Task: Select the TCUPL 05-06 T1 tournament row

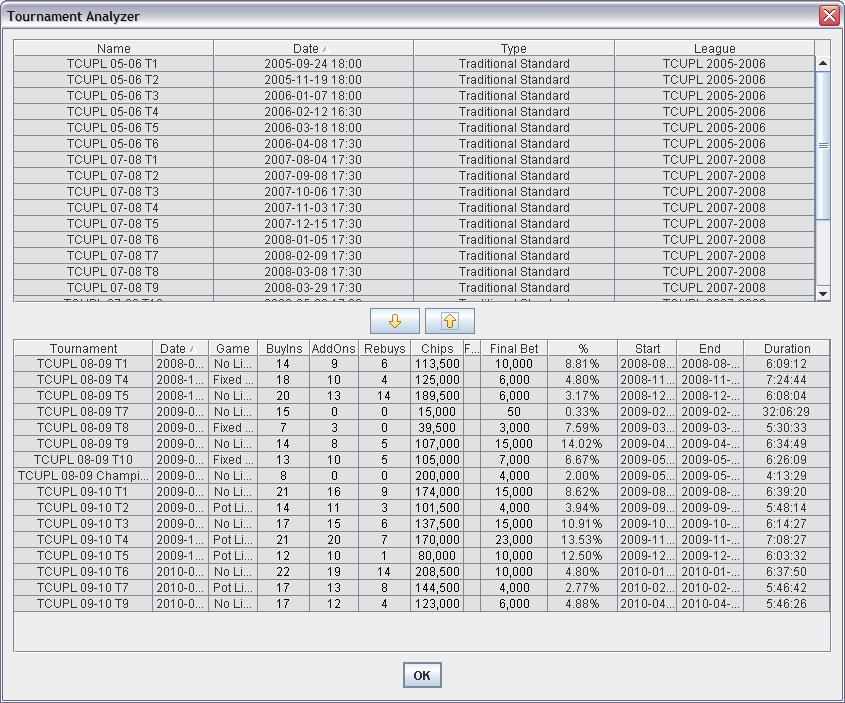Action: 113,64
